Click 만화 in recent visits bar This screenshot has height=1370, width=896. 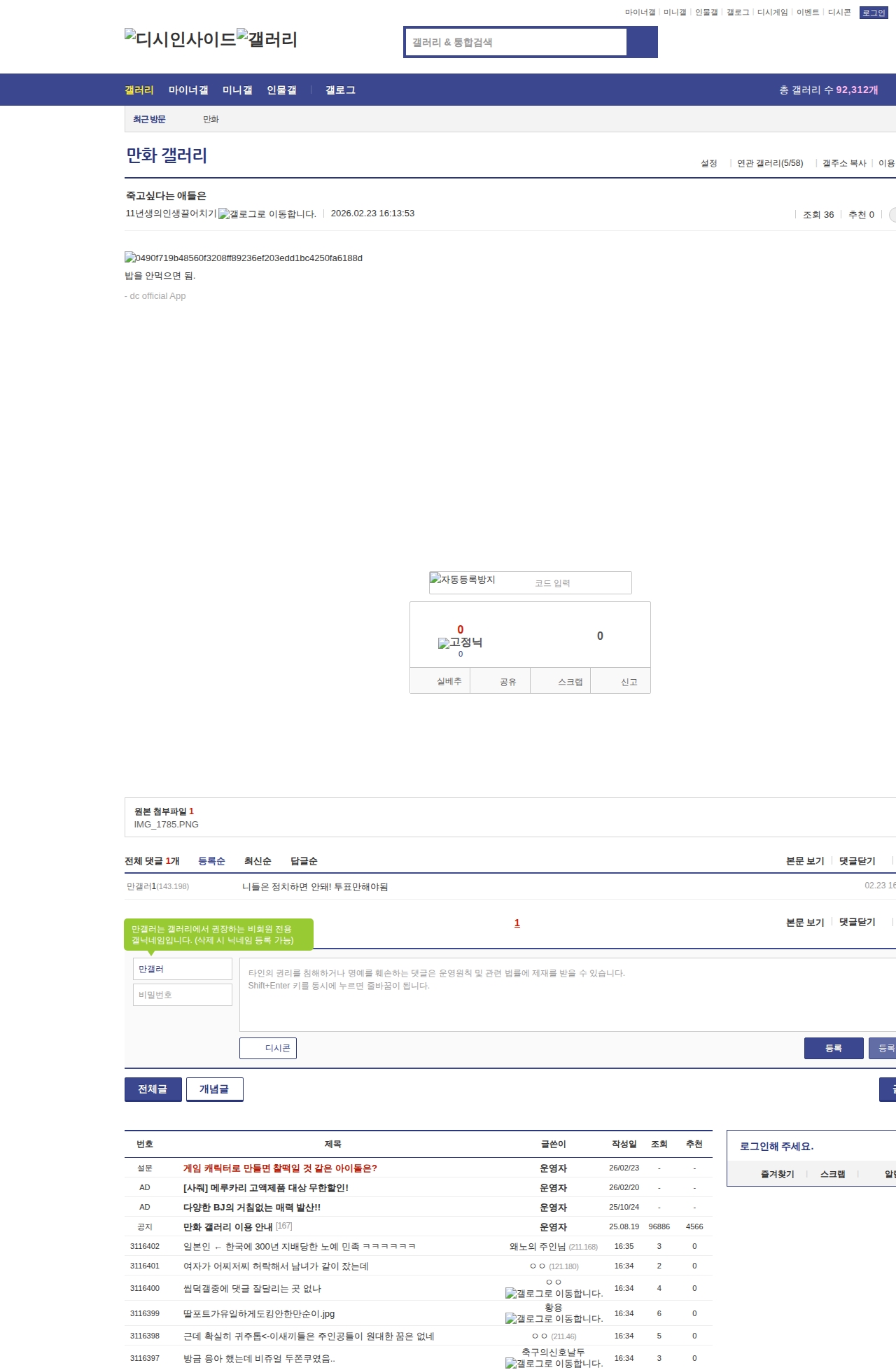point(211,119)
